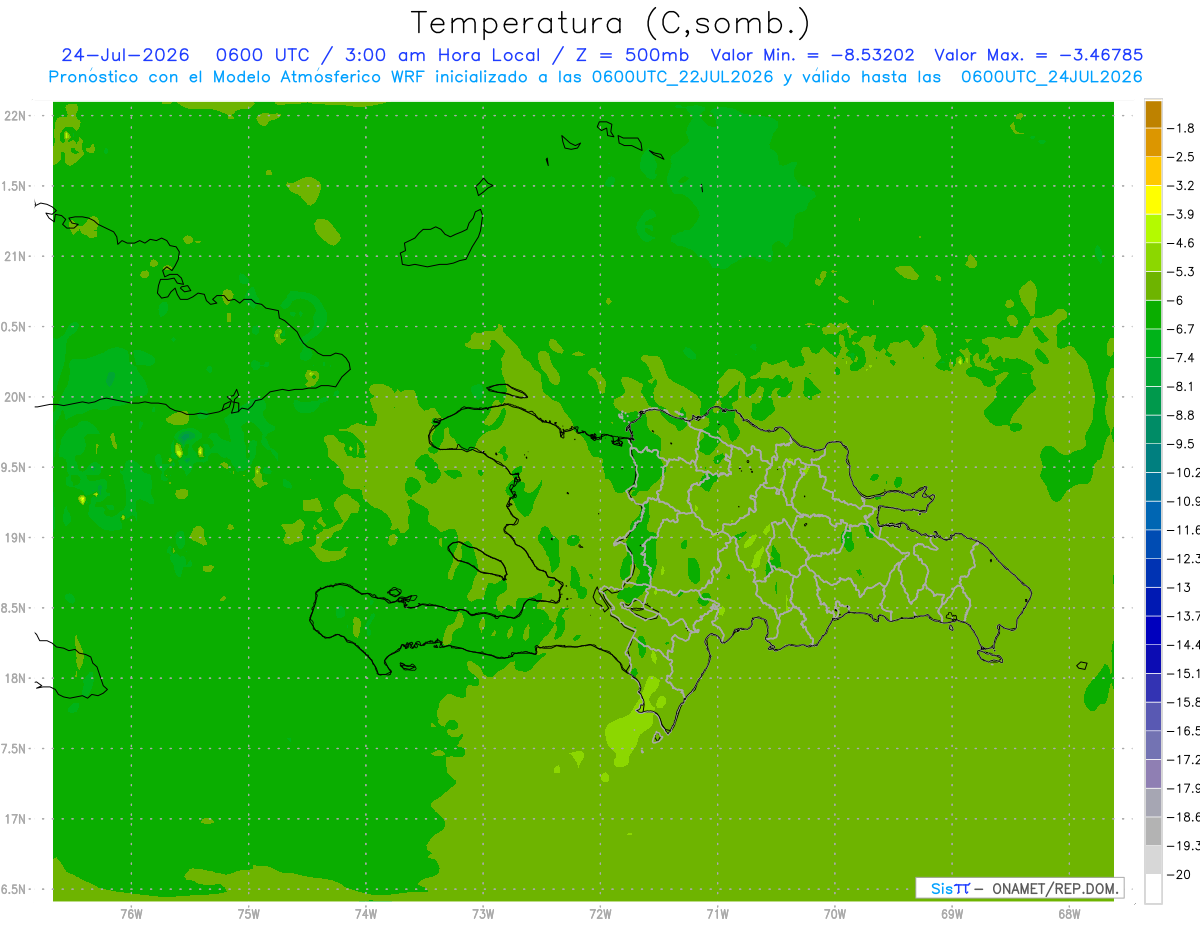
Task: Click the "68W" longitude axis label
Action: (1069, 914)
